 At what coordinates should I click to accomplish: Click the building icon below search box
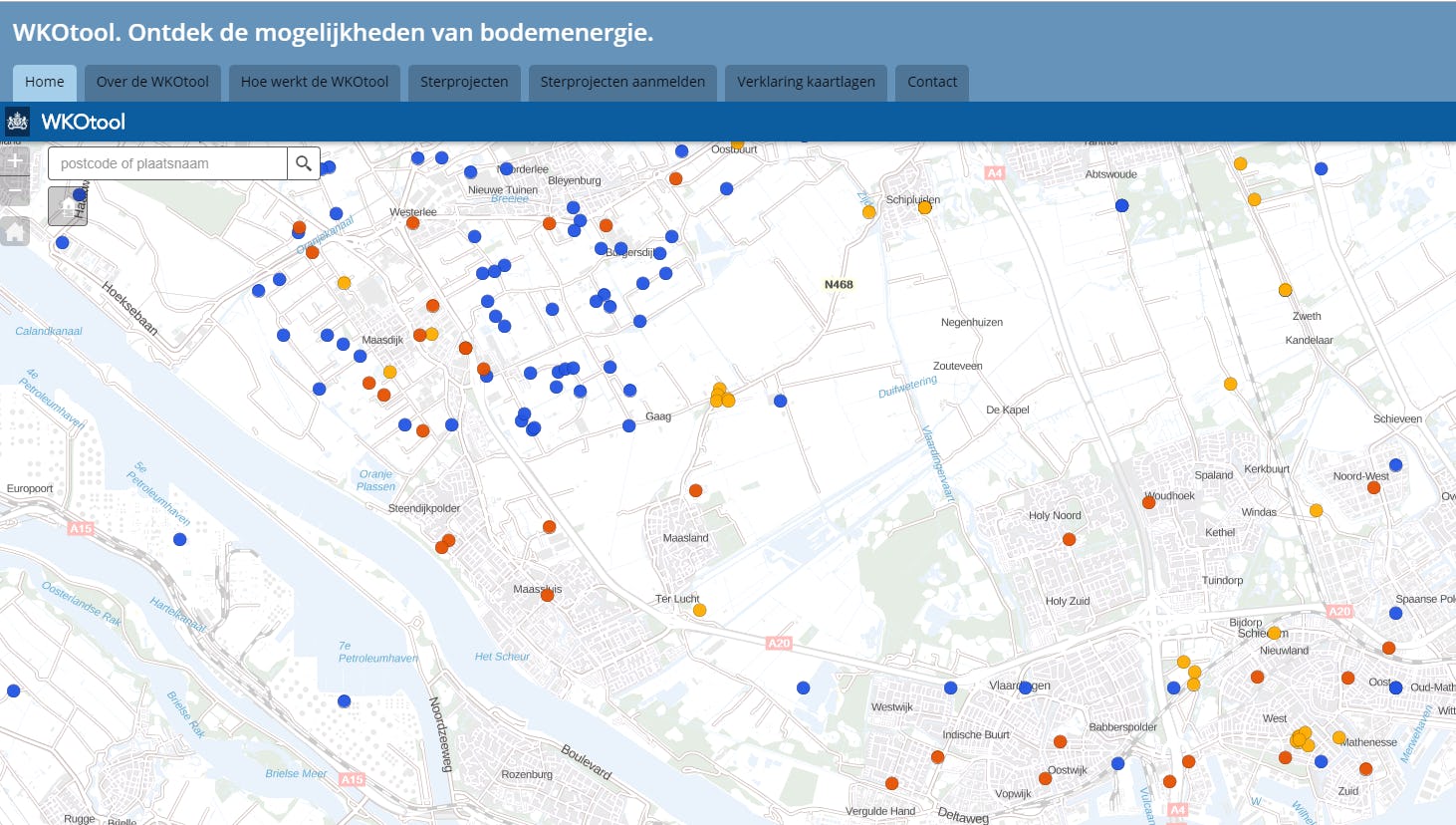coord(68,206)
